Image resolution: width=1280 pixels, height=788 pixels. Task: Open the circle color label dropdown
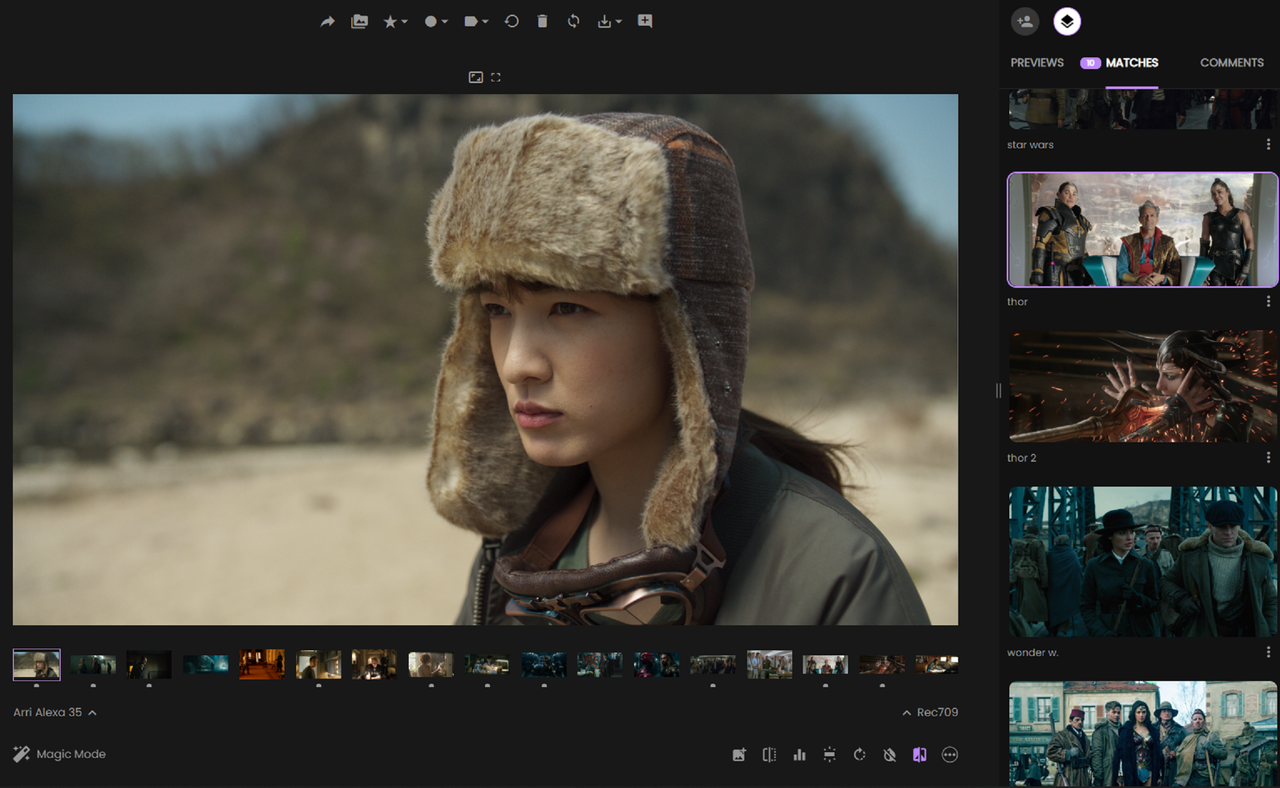436,21
